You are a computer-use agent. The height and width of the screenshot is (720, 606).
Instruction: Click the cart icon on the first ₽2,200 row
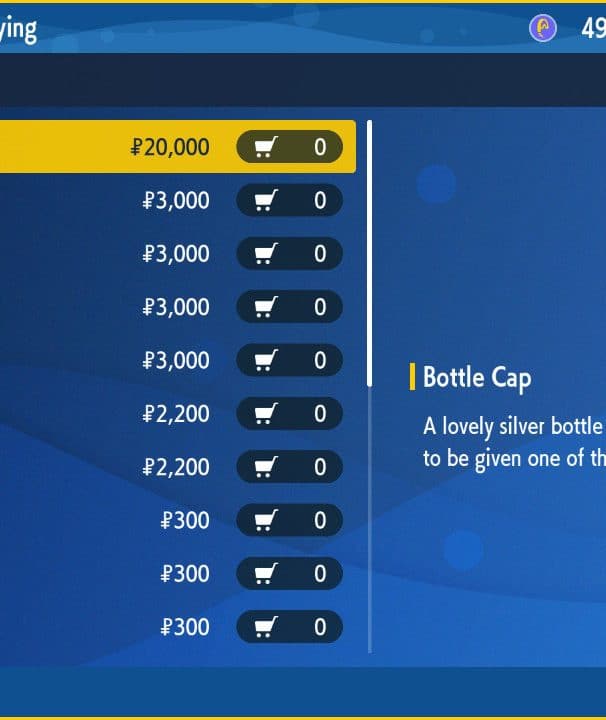point(266,413)
